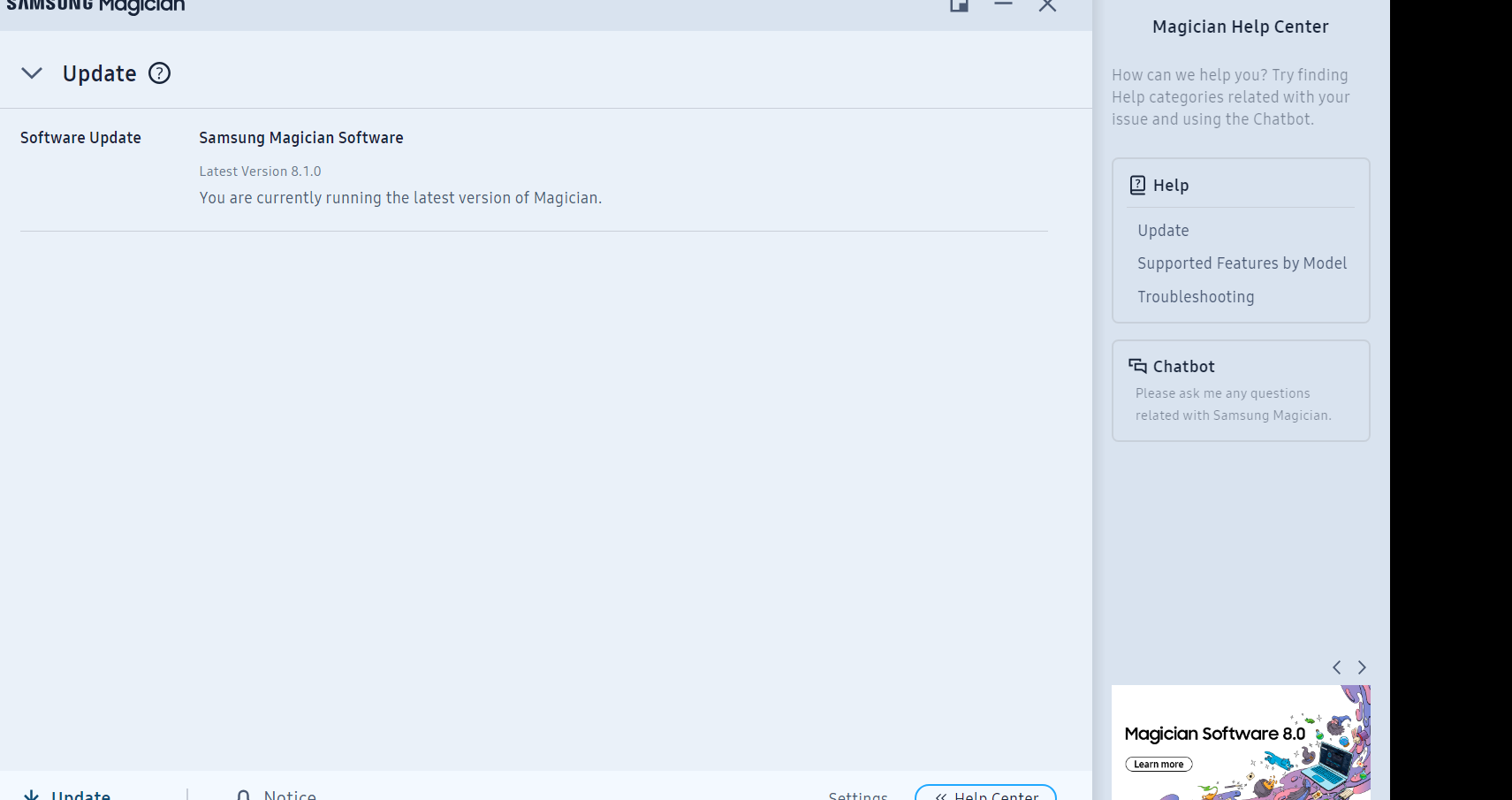Screen dimensions: 1512x800
Task: Click Learn more on Magician Software banner
Action: point(1159,765)
